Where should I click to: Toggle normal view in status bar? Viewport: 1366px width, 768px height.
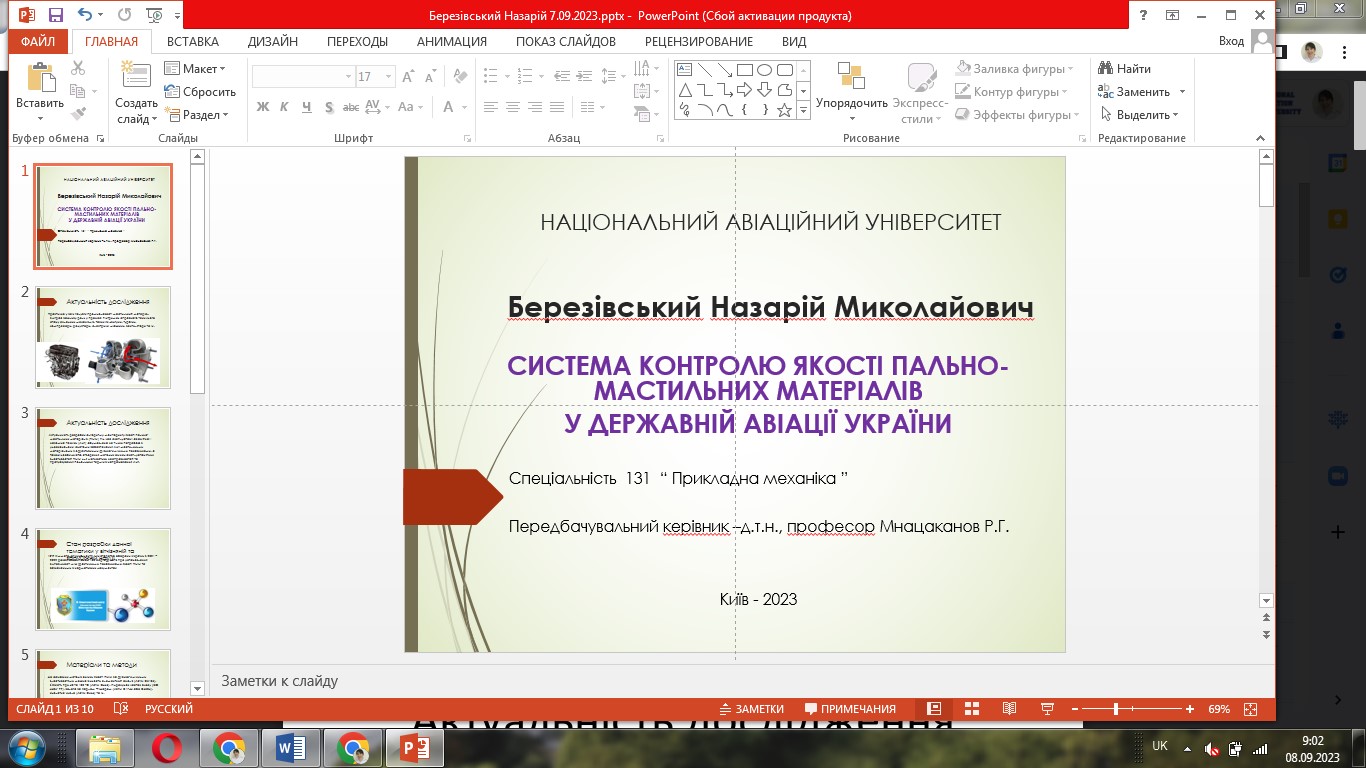pos(934,709)
